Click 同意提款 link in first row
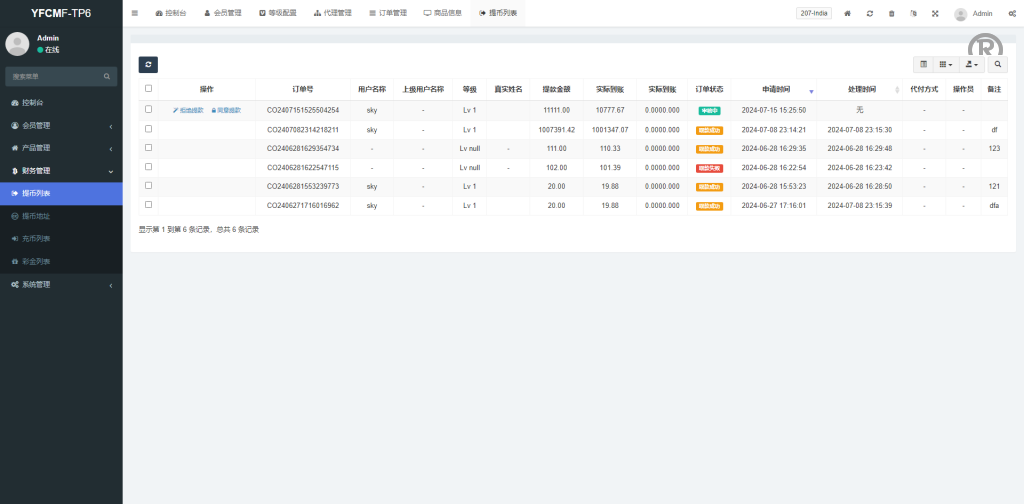Viewport: 1024px width, 504px height. (226, 110)
